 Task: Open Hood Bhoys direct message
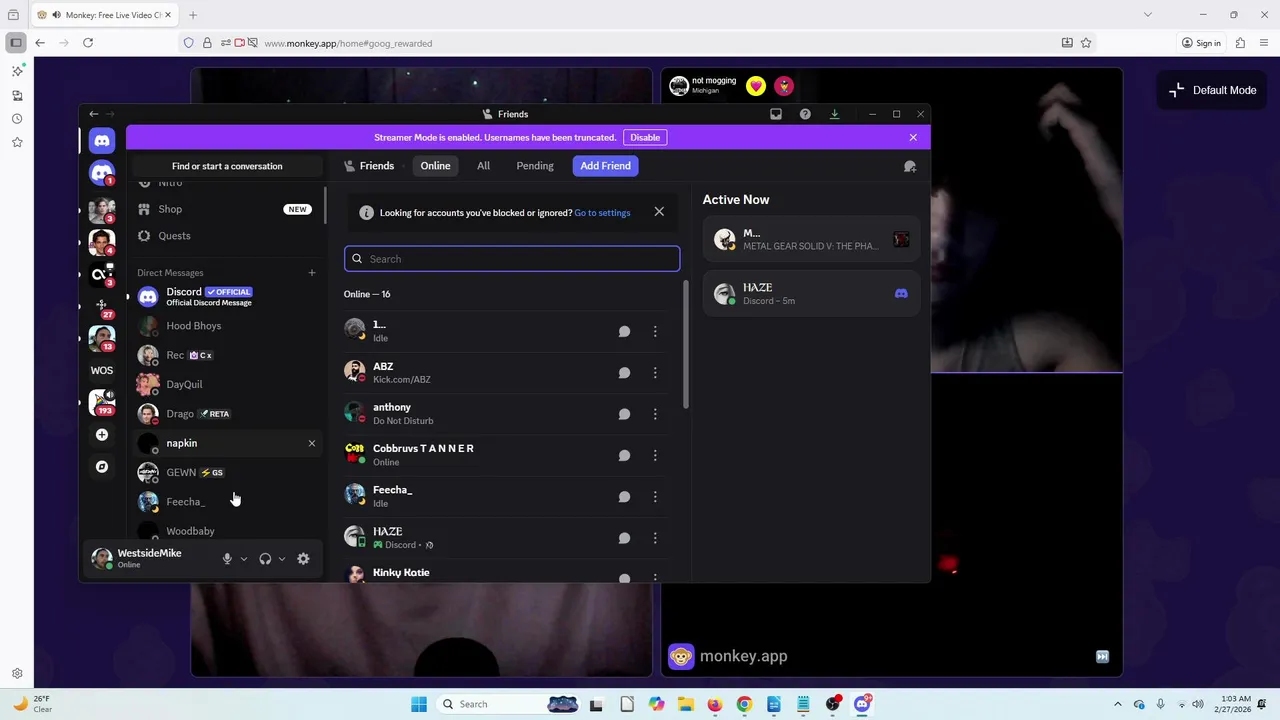click(x=225, y=326)
